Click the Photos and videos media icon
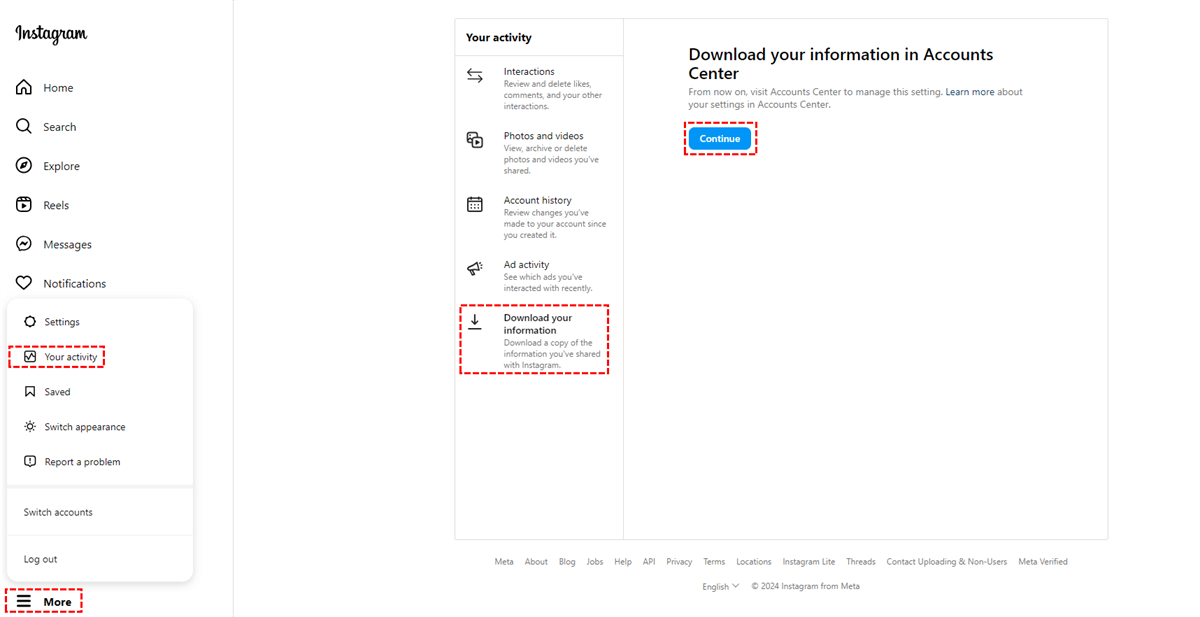1200x617 pixels. (x=475, y=140)
